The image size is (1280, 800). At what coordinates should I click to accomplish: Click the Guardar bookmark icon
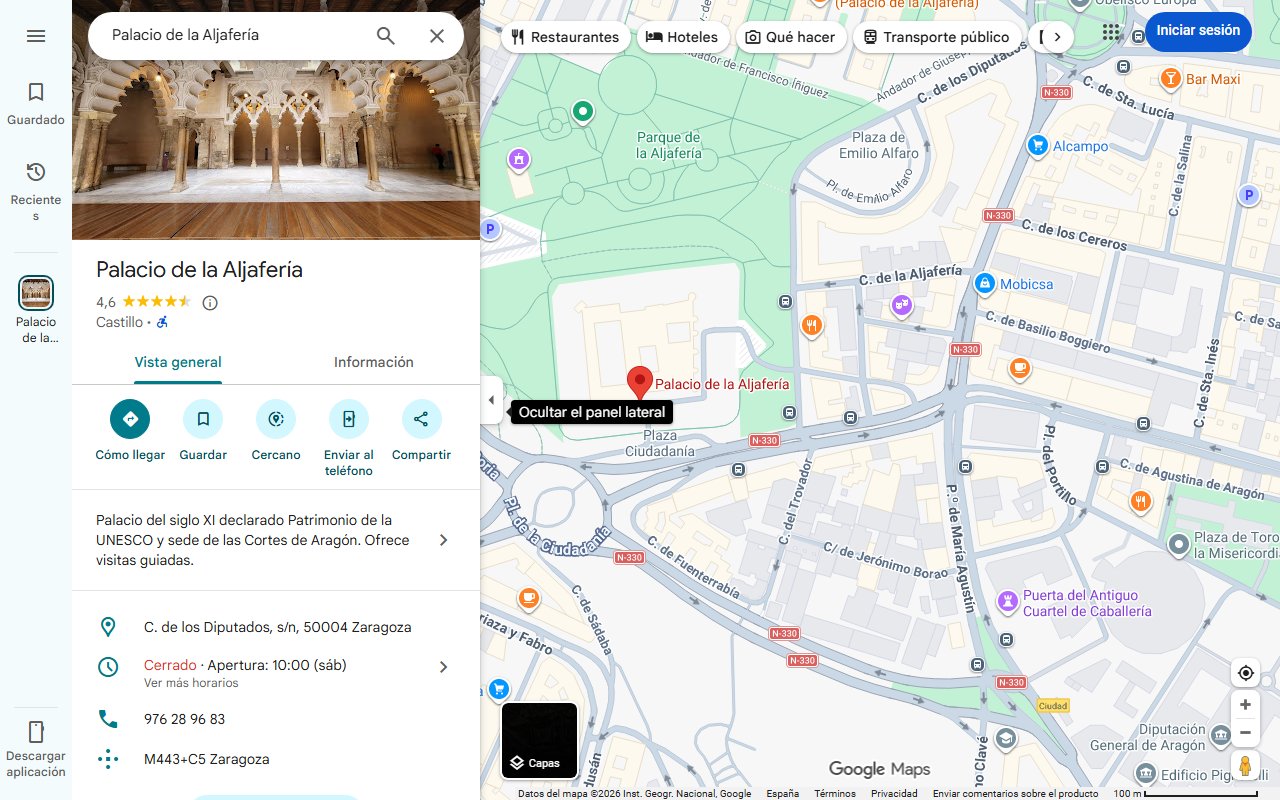pyautogui.click(x=203, y=419)
